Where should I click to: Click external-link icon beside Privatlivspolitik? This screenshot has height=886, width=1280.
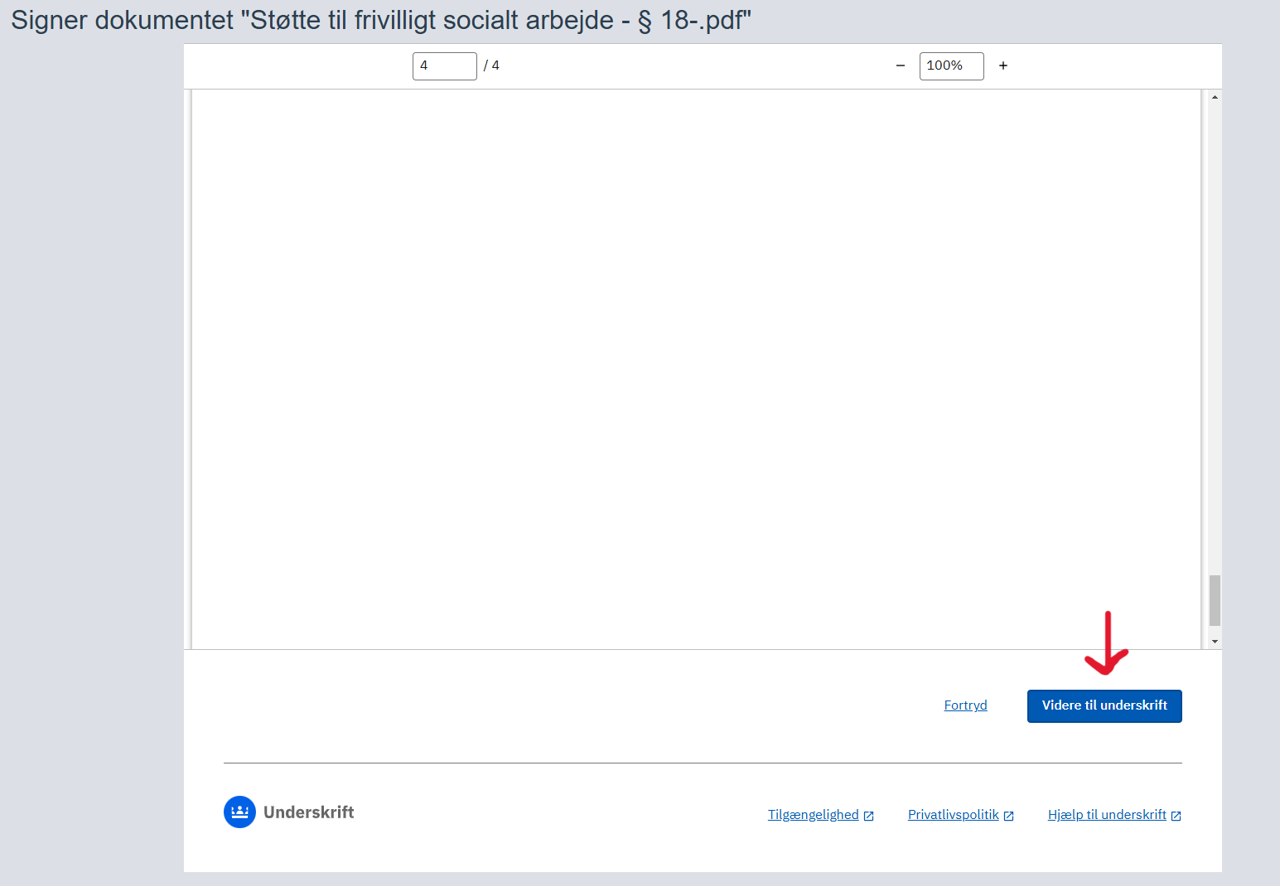click(x=1009, y=816)
